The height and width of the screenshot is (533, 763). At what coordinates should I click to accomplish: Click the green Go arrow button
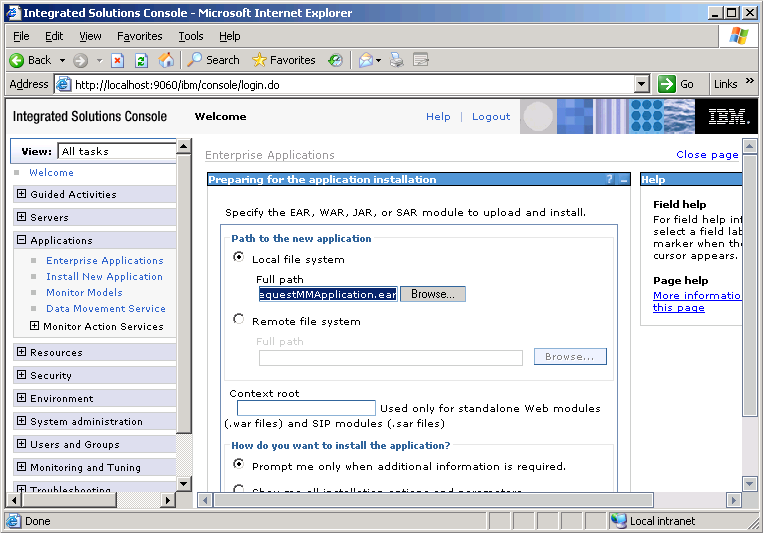point(667,84)
